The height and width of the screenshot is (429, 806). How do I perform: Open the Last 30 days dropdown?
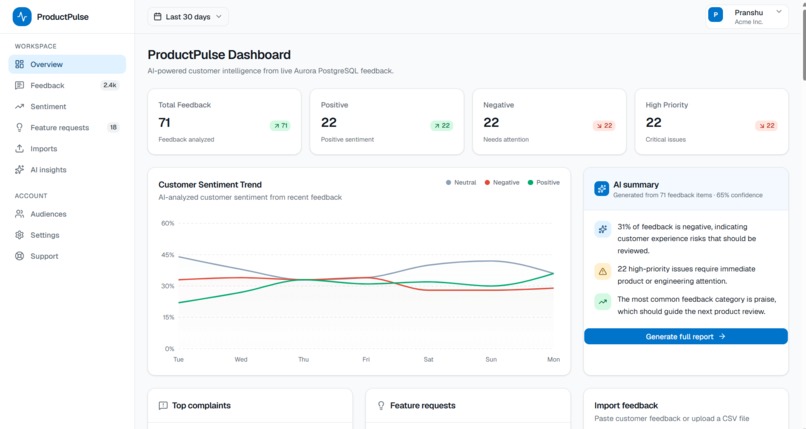pos(188,16)
